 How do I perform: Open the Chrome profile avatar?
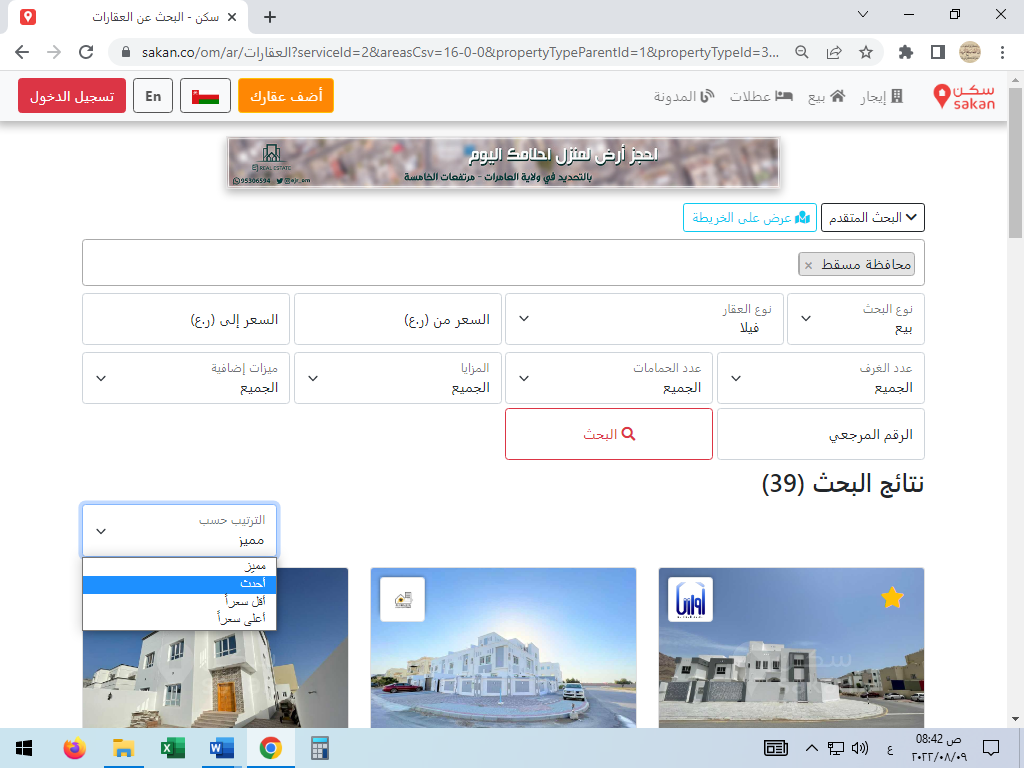970,52
